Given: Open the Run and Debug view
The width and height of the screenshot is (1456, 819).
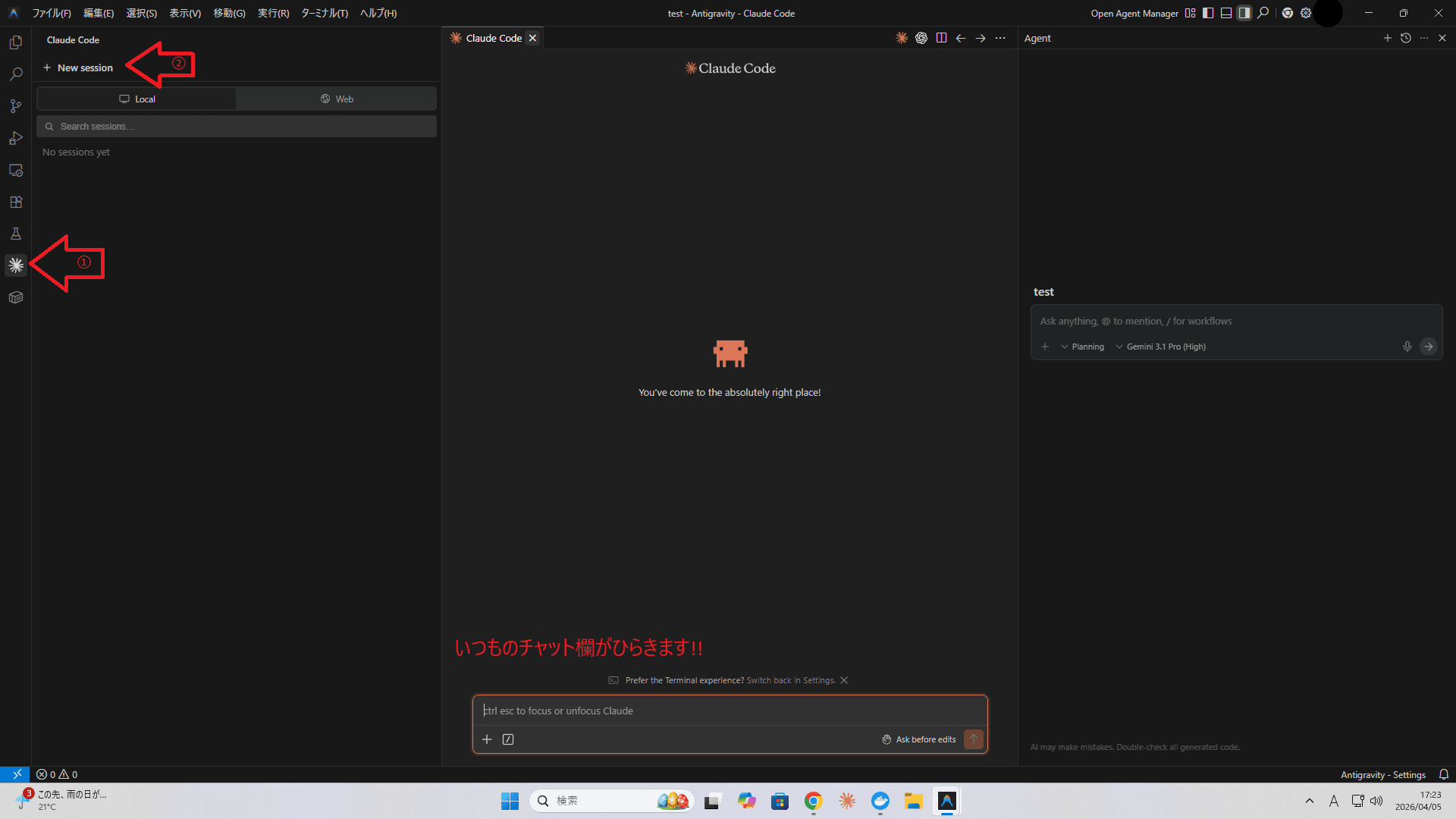Looking at the screenshot, I should 15,138.
